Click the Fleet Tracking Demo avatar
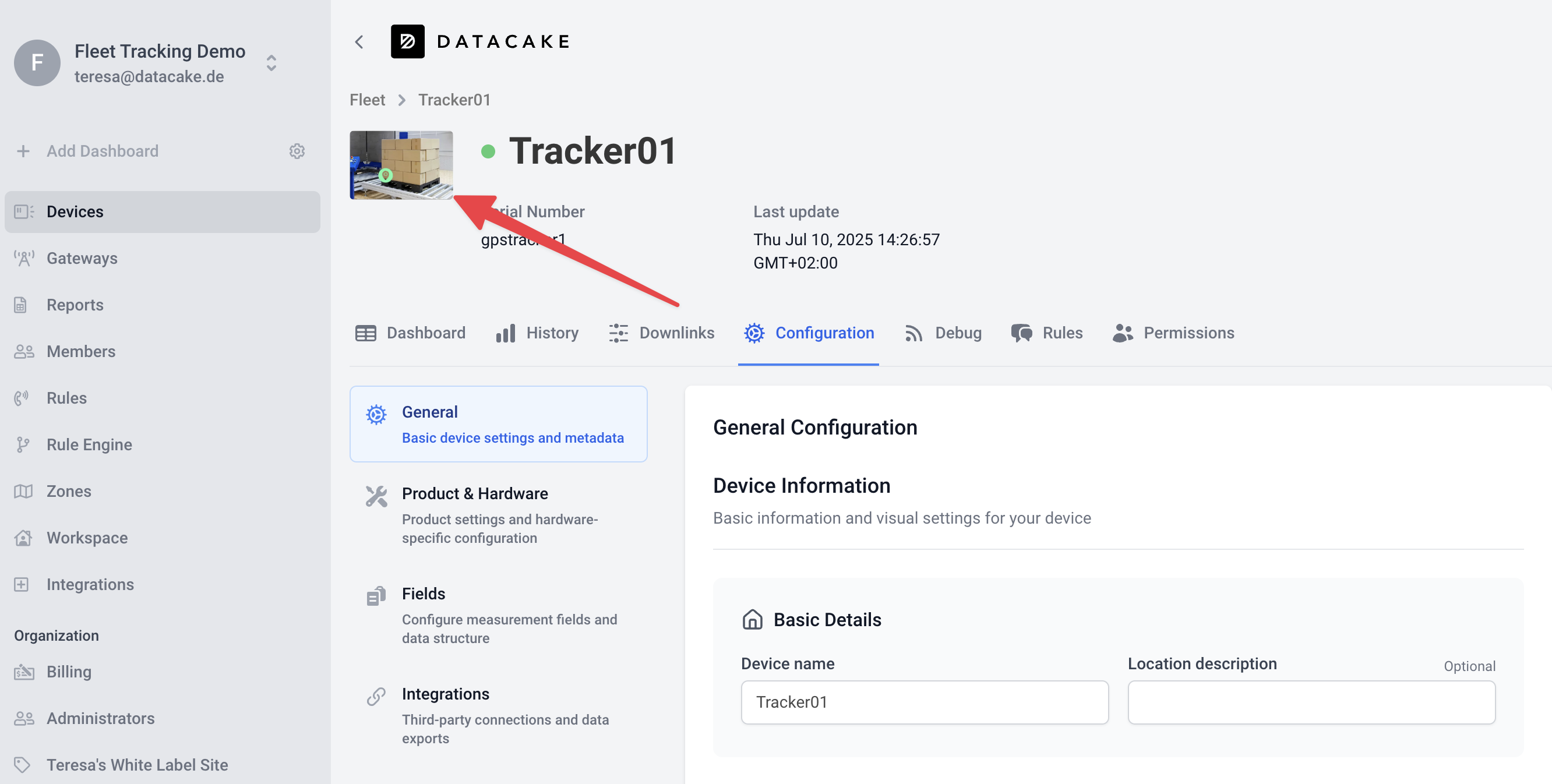The width and height of the screenshot is (1552, 784). pyautogui.click(x=37, y=63)
